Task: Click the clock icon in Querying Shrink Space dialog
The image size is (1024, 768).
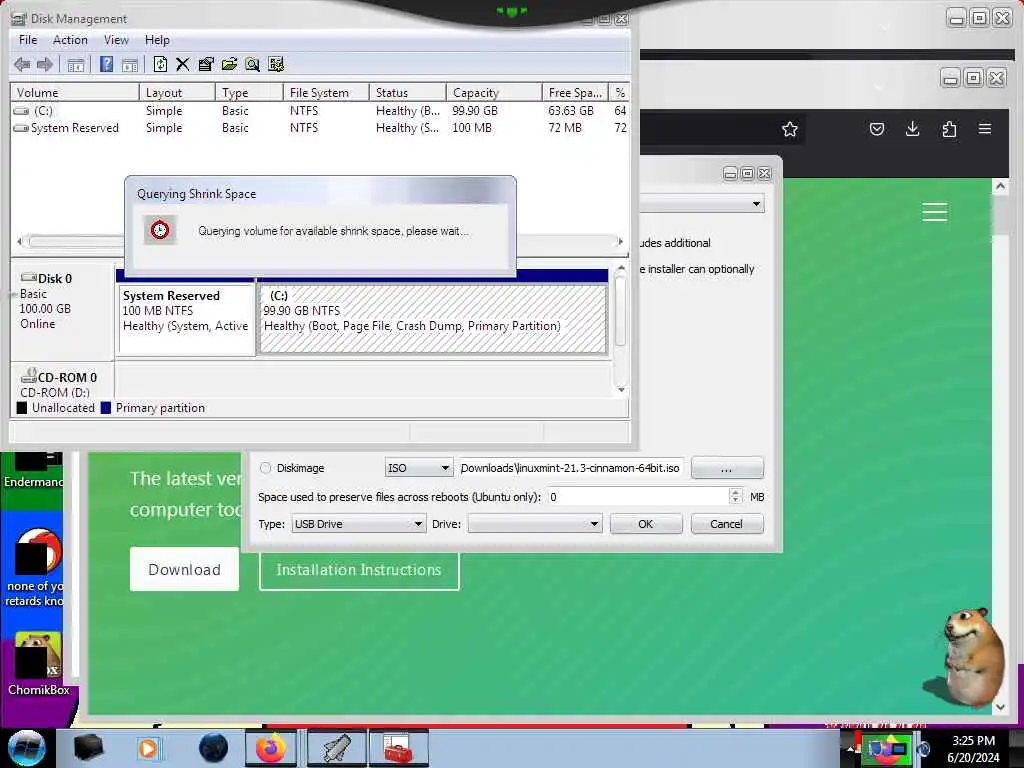Action: click(x=160, y=230)
